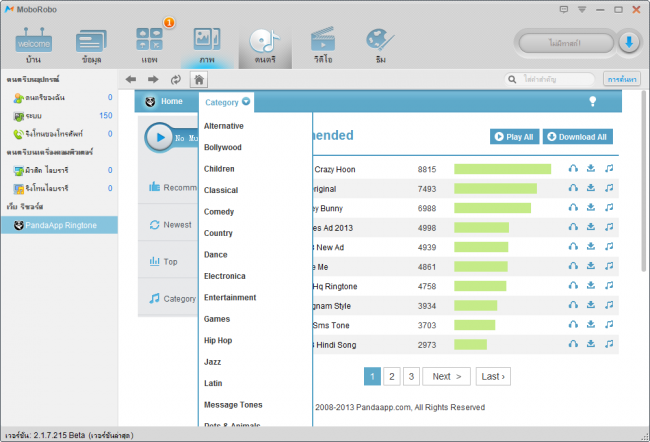Screen dimensions: 650x442
Task: Select PandaApp Ringtone in sidebar
Action: click(x=59, y=225)
